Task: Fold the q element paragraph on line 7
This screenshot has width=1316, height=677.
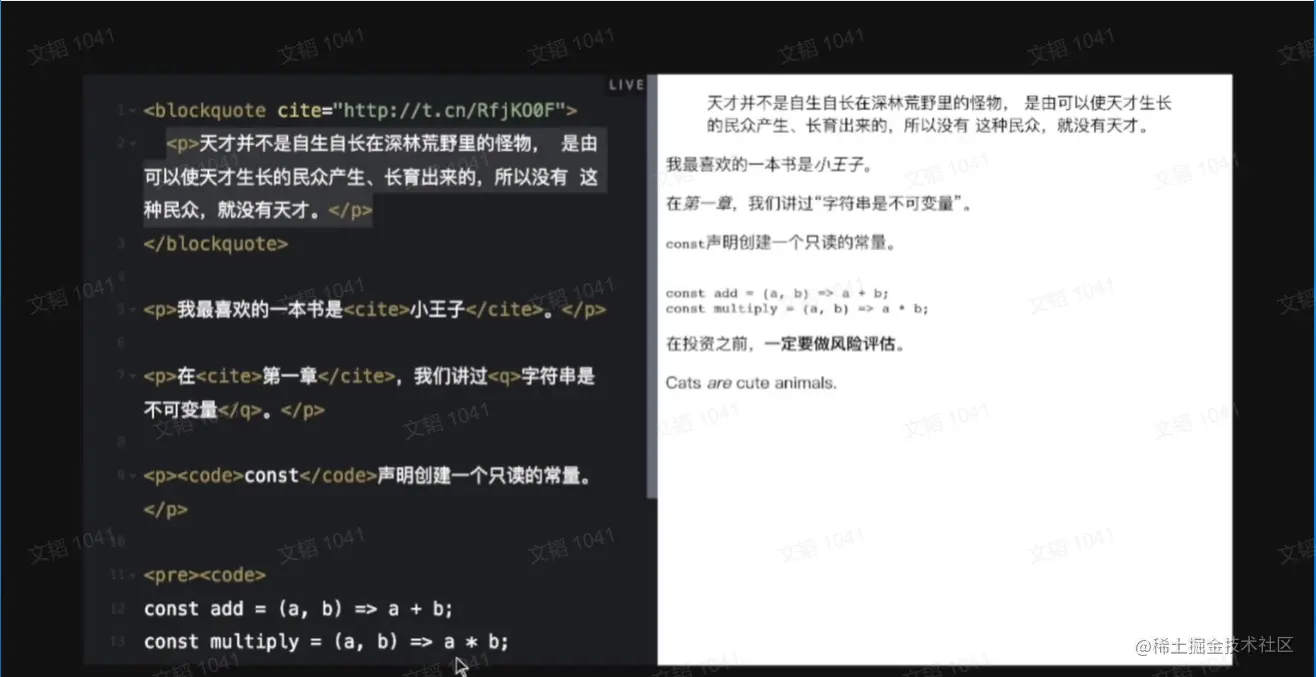Action: [133, 376]
